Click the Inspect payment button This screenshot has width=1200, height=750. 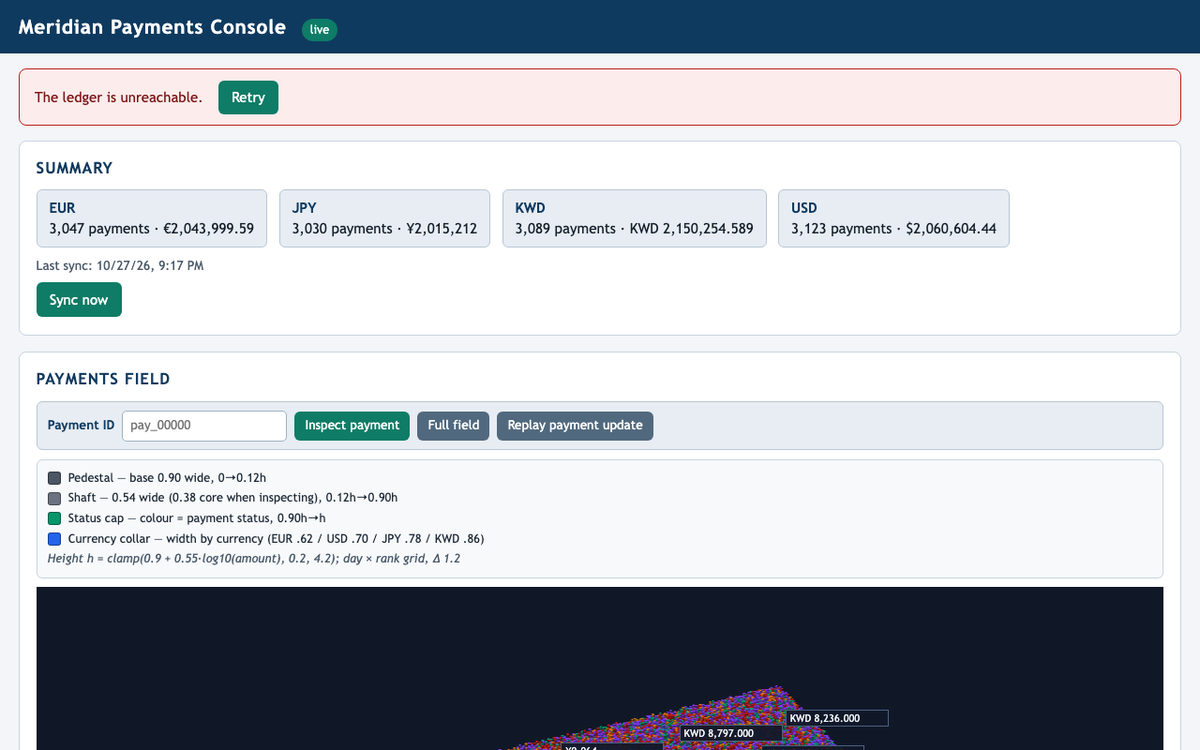(352, 425)
